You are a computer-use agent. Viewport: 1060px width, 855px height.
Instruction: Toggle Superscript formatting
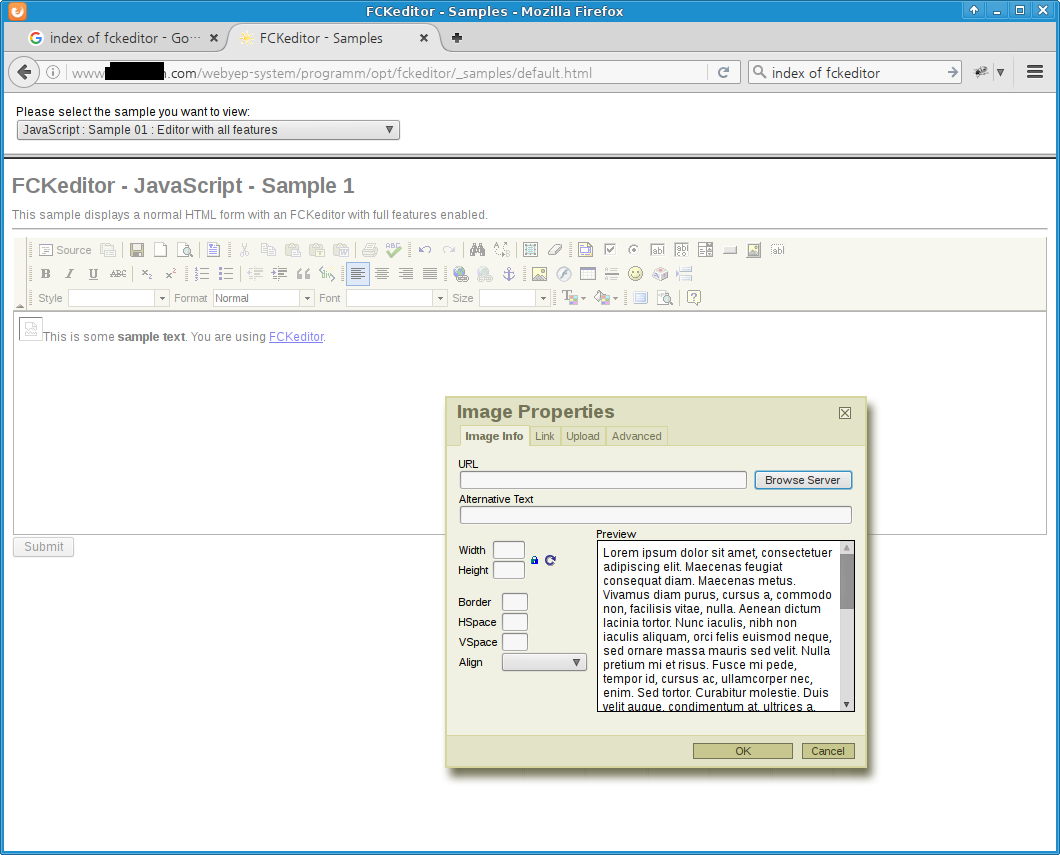(170, 274)
